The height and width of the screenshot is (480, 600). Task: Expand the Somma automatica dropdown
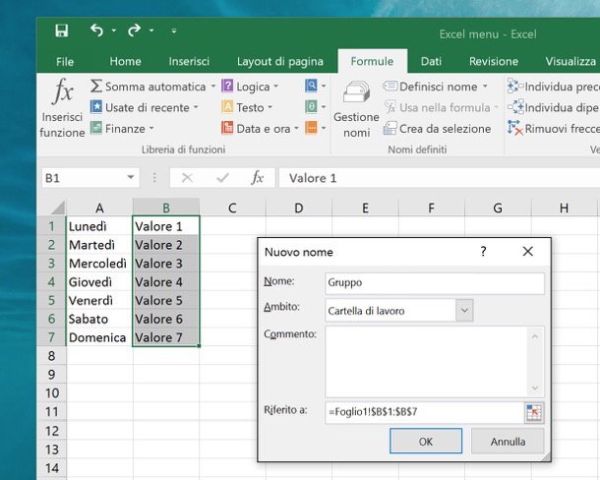214,87
